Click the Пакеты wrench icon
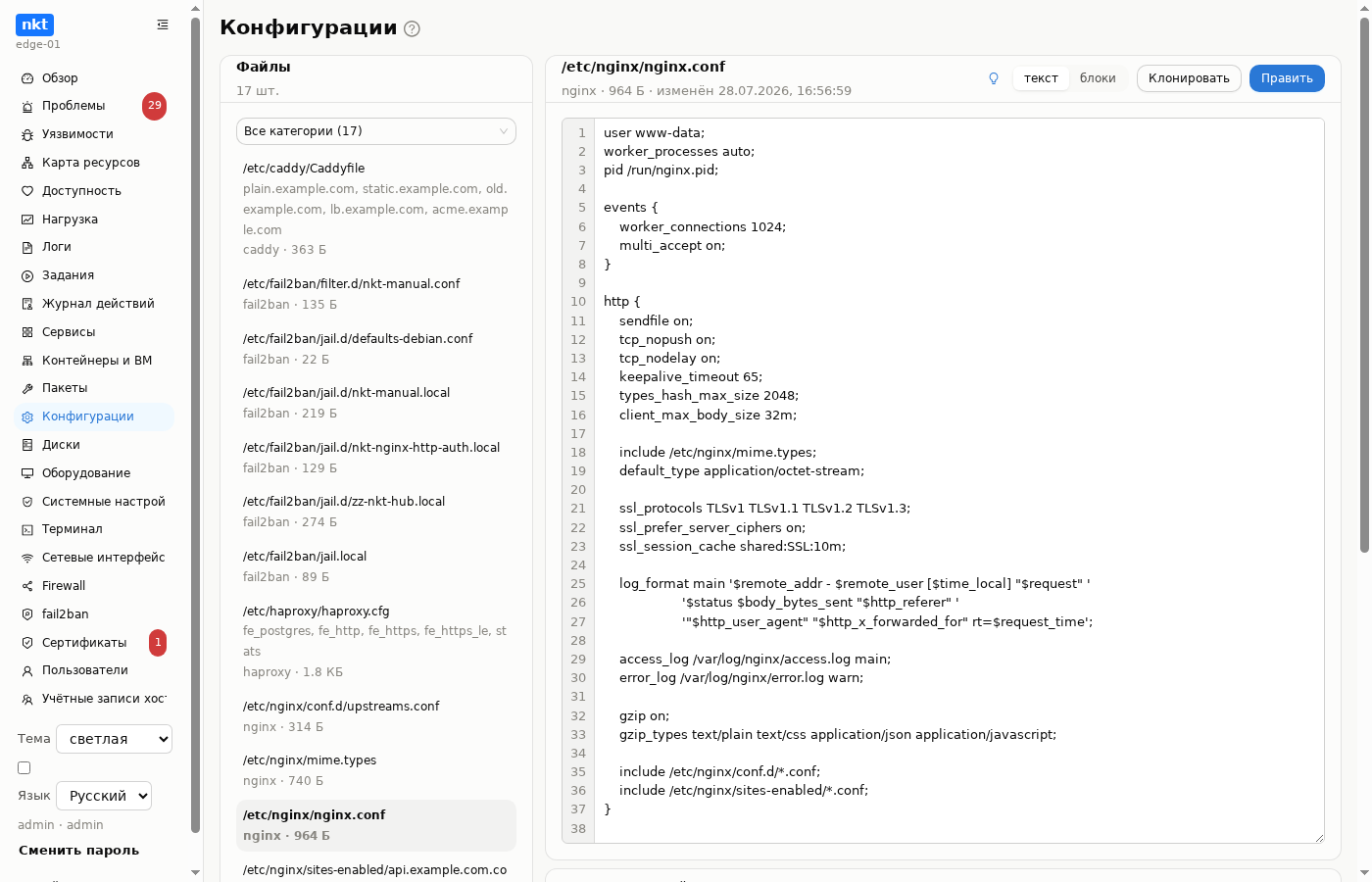The image size is (1372, 882). pos(27,388)
